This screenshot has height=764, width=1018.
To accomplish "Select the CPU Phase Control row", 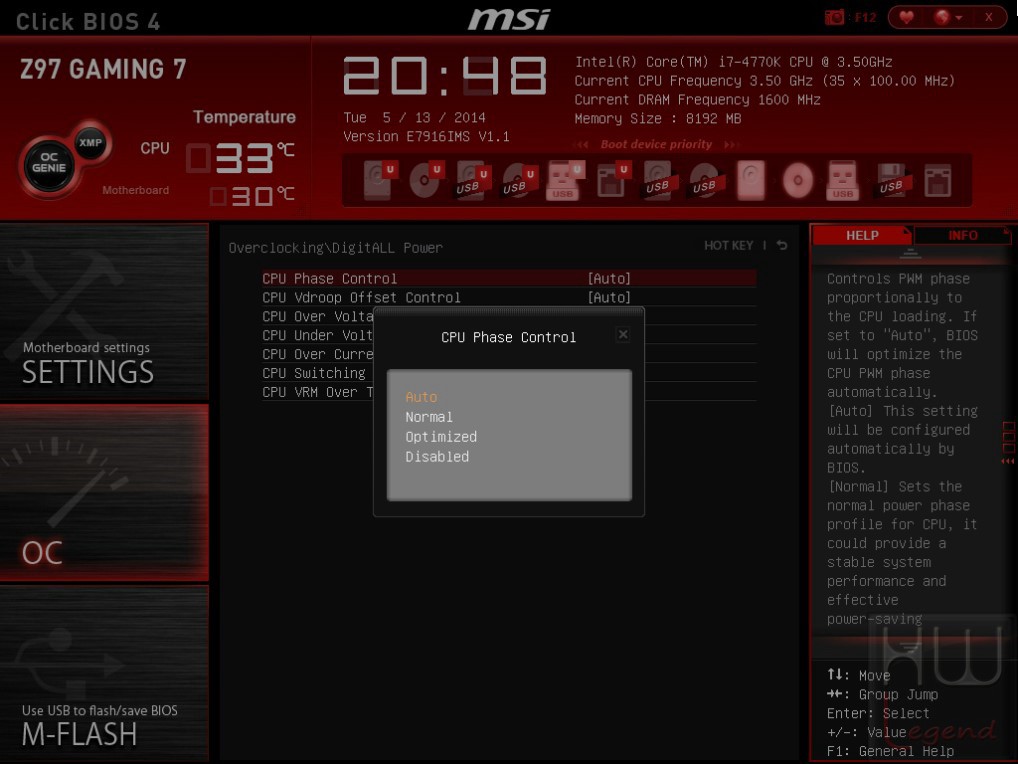I will click(x=509, y=278).
